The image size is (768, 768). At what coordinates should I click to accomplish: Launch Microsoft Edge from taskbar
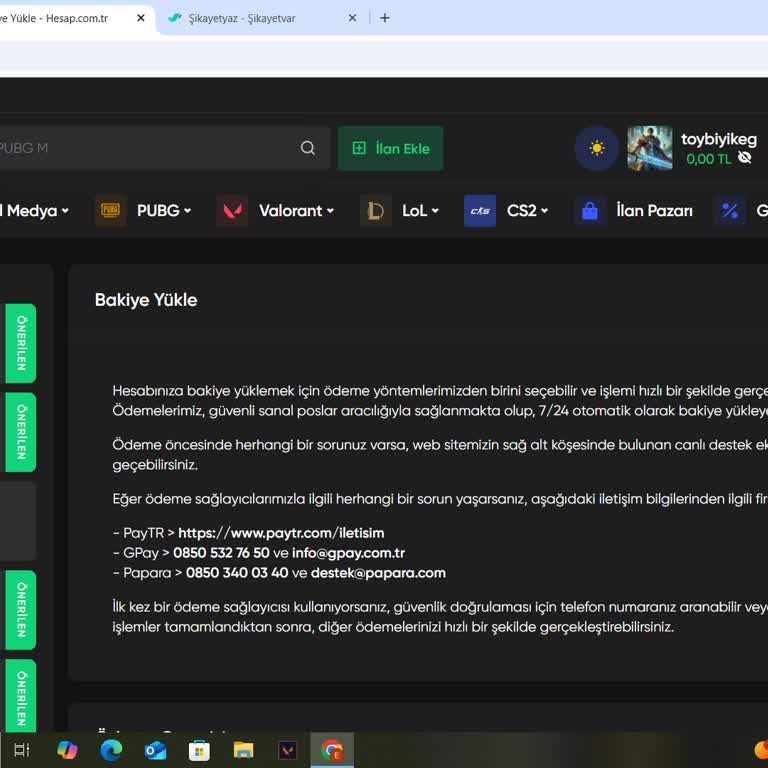[x=111, y=750]
